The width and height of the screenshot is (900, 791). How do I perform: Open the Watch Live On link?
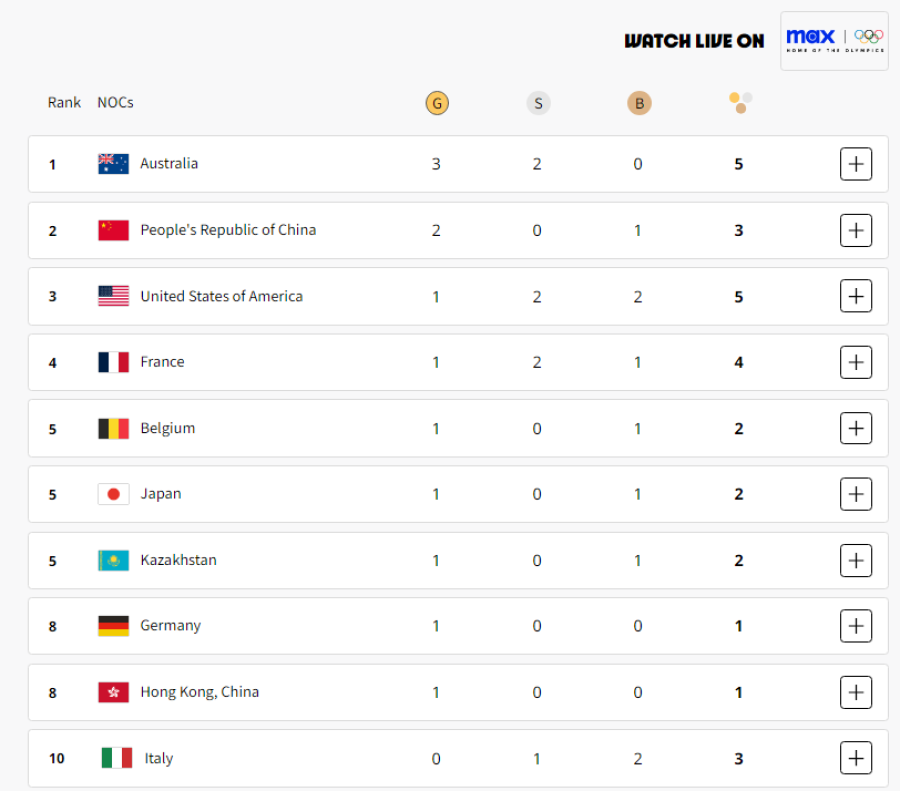(x=694, y=41)
